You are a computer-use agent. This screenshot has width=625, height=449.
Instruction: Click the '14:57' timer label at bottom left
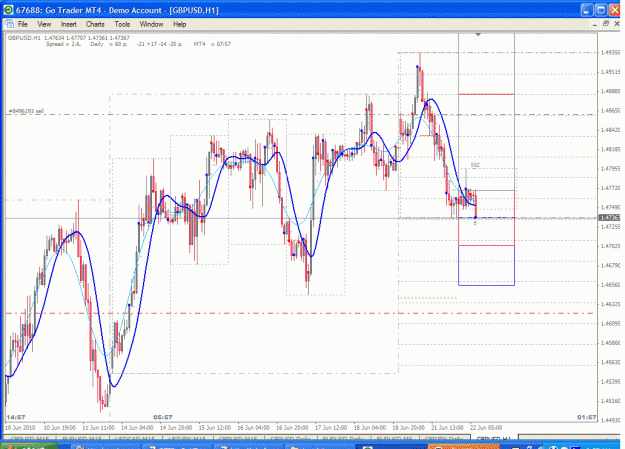pyautogui.click(x=16, y=417)
